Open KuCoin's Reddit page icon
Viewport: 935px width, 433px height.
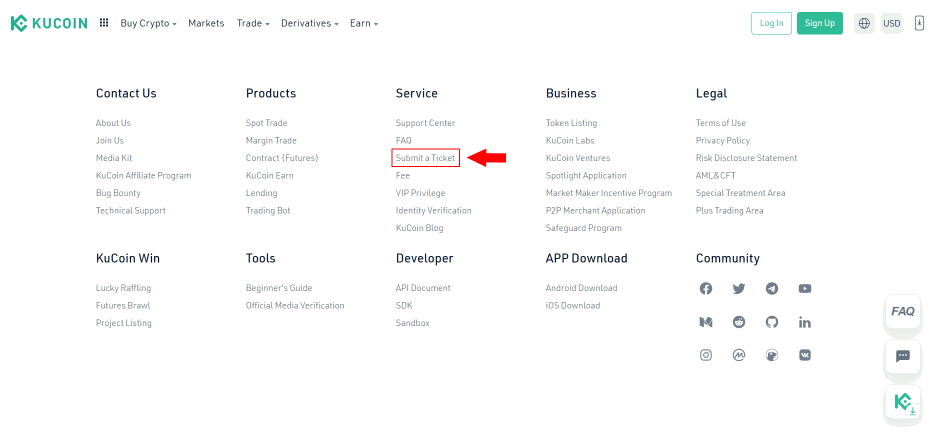(x=739, y=322)
